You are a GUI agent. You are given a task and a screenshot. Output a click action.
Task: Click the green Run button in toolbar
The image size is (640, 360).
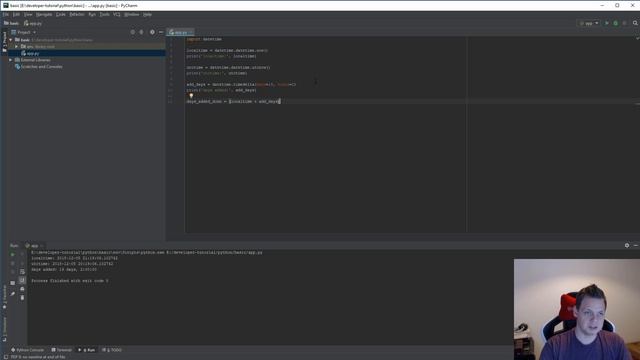click(x=607, y=23)
